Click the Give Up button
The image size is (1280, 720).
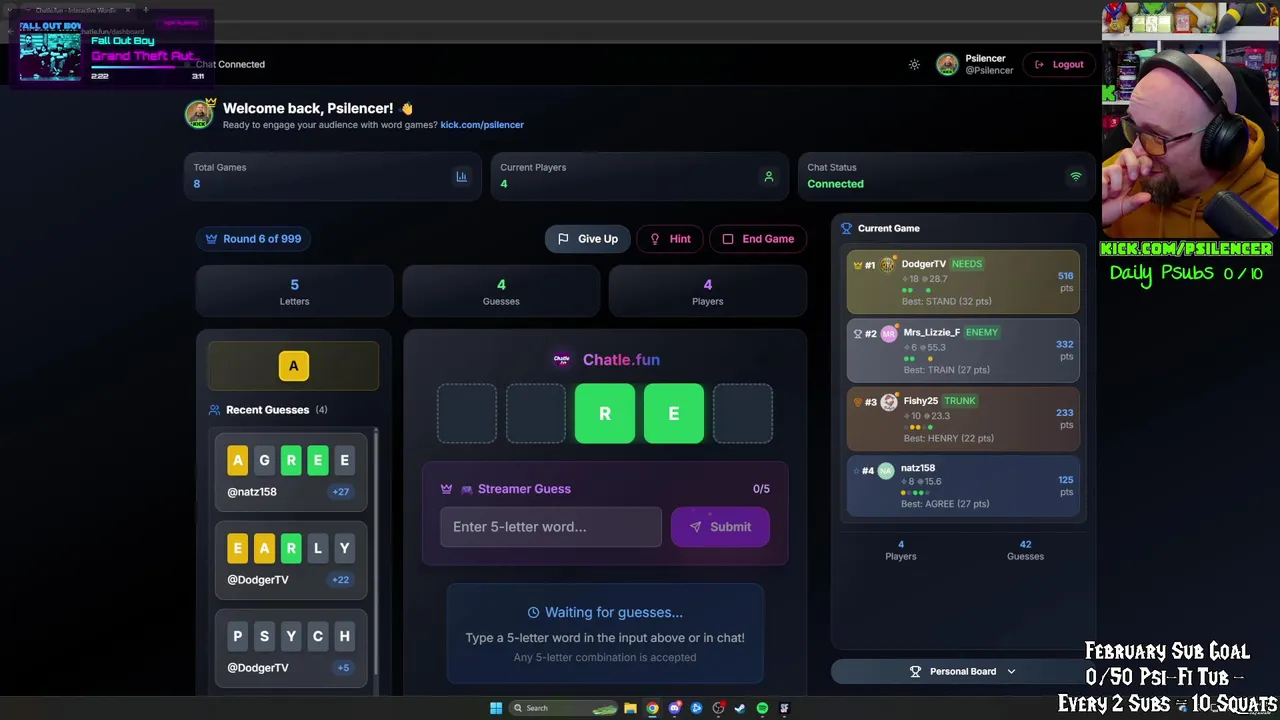588,239
